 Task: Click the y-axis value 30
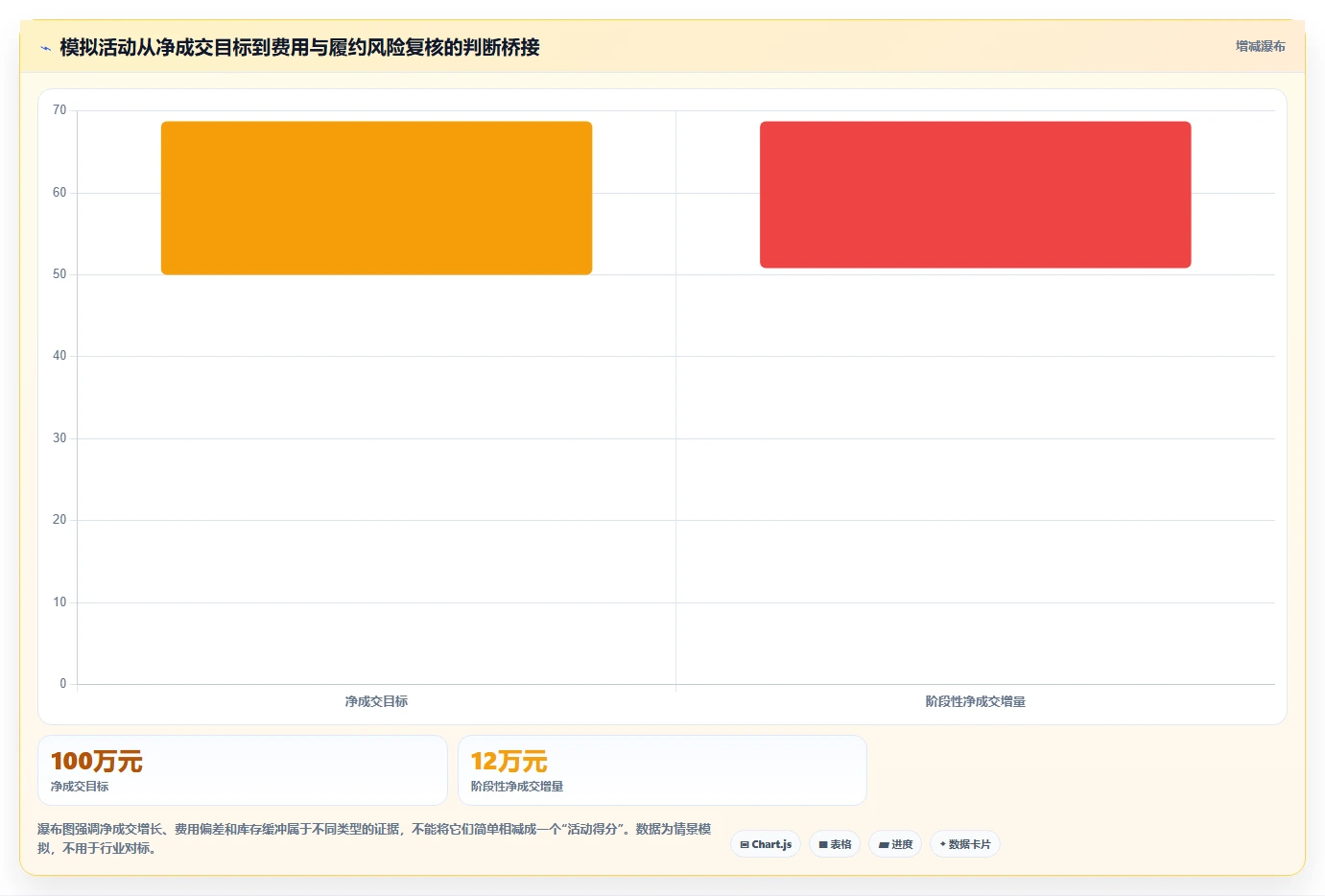pyautogui.click(x=59, y=438)
